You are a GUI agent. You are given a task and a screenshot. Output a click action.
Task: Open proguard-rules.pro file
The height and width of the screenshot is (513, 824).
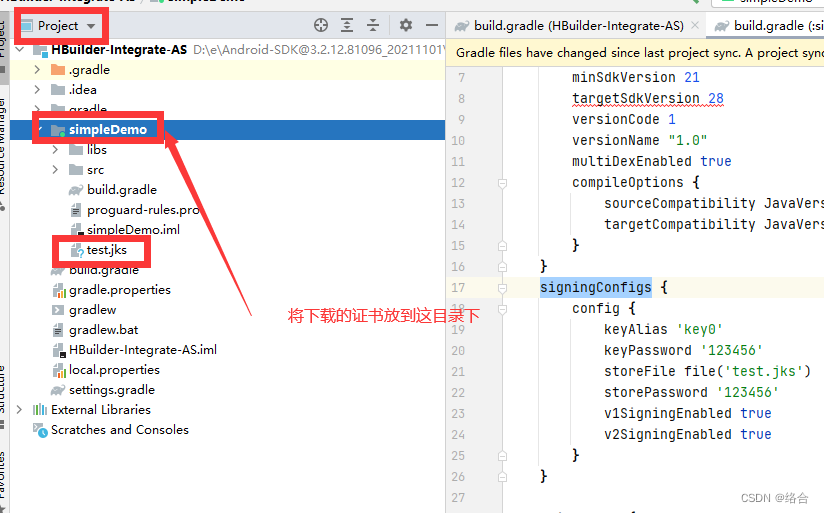click(x=143, y=210)
